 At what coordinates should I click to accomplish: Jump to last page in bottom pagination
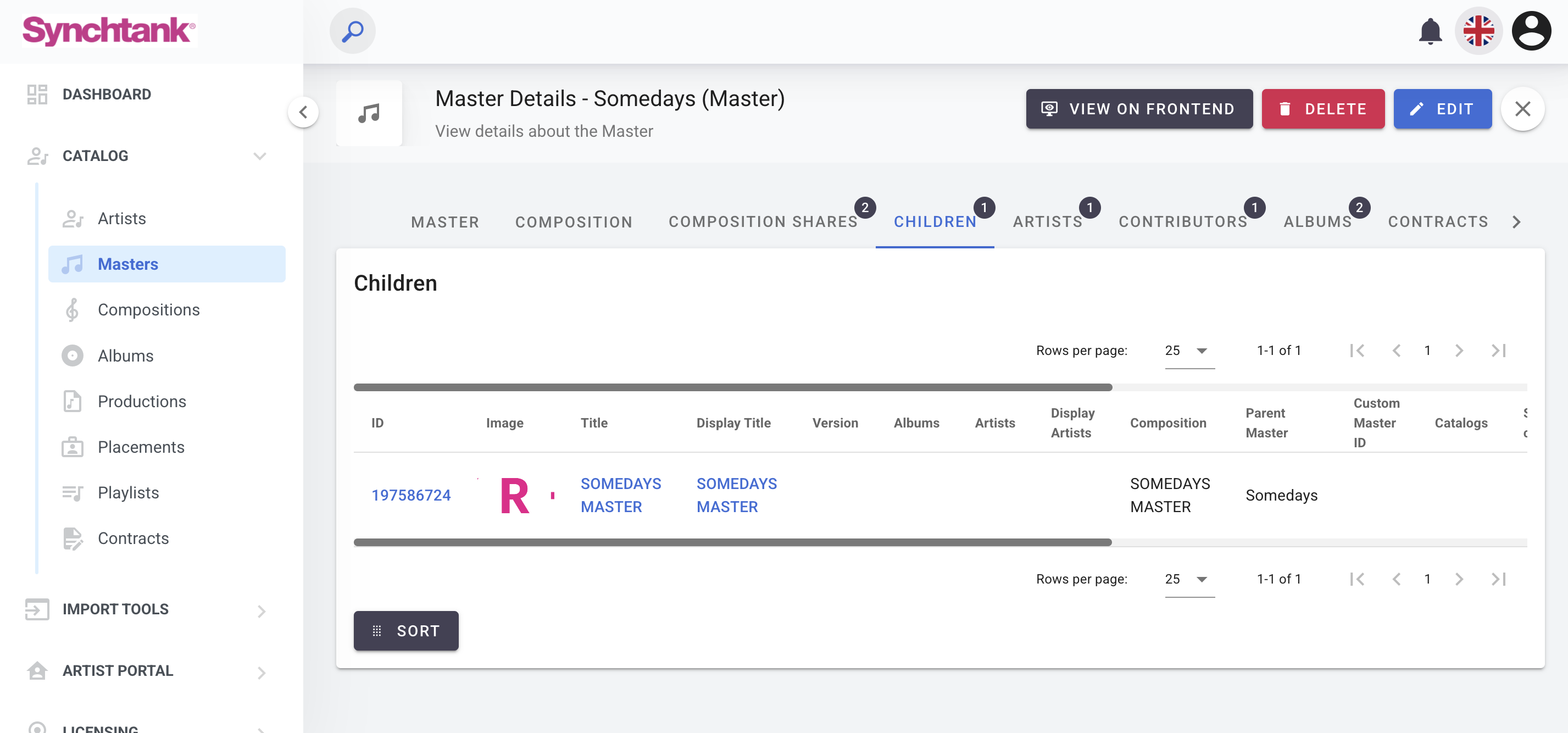coord(1499,579)
